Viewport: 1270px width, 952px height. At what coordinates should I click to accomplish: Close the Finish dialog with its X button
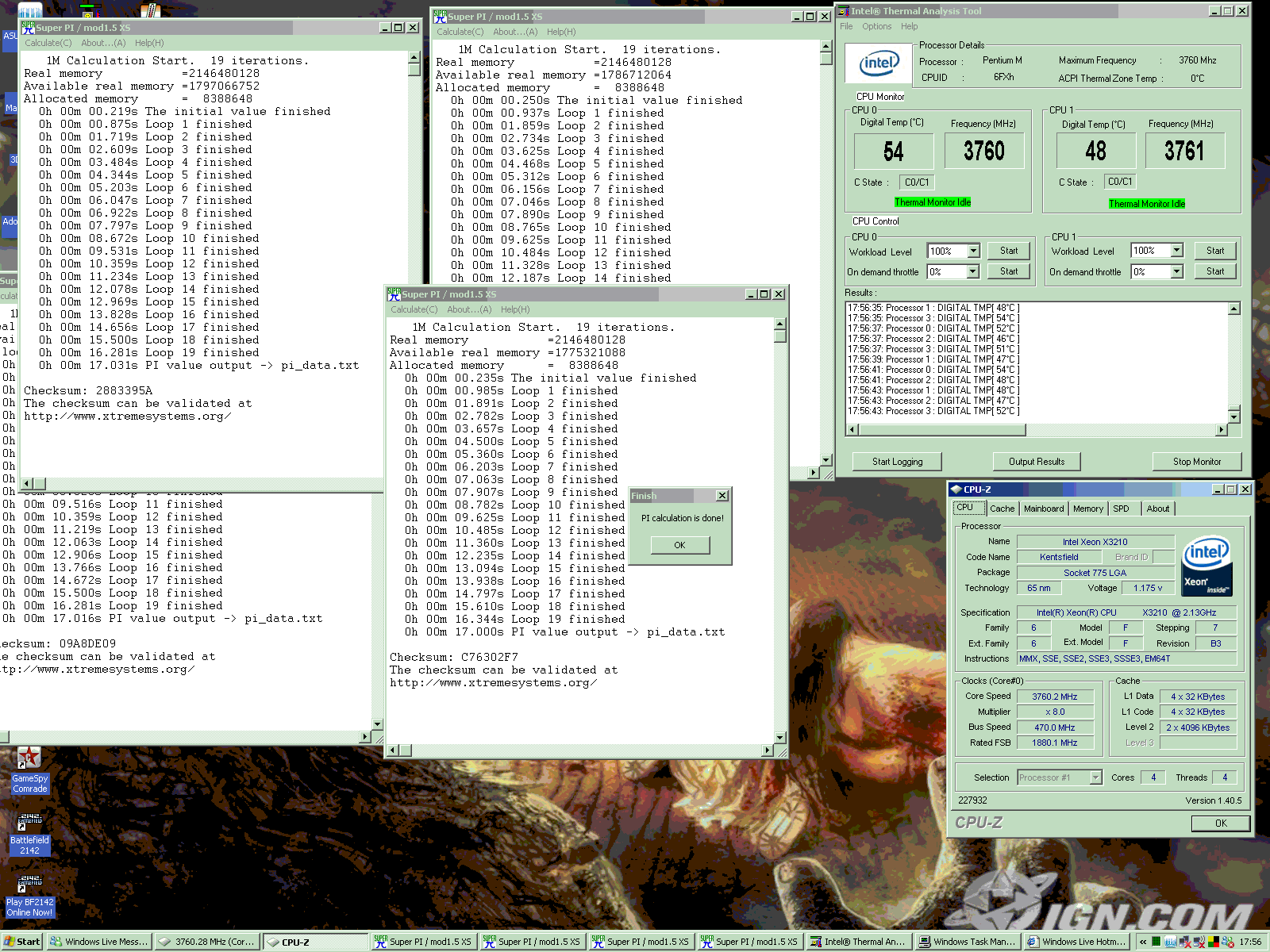[x=722, y=496]
